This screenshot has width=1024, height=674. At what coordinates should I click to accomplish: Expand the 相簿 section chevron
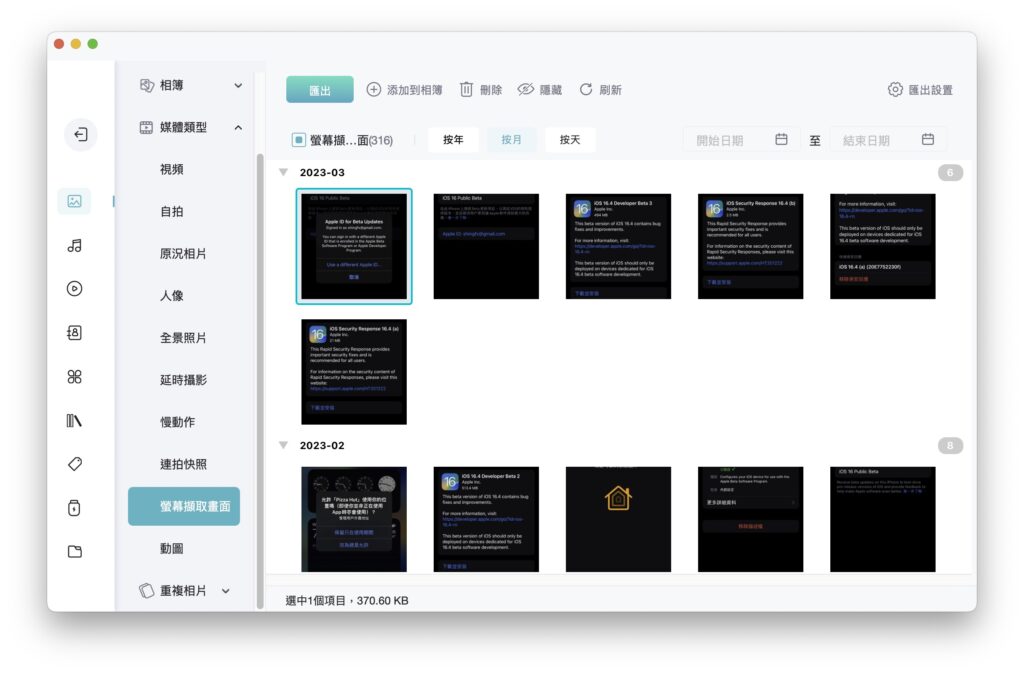point(238,86)
